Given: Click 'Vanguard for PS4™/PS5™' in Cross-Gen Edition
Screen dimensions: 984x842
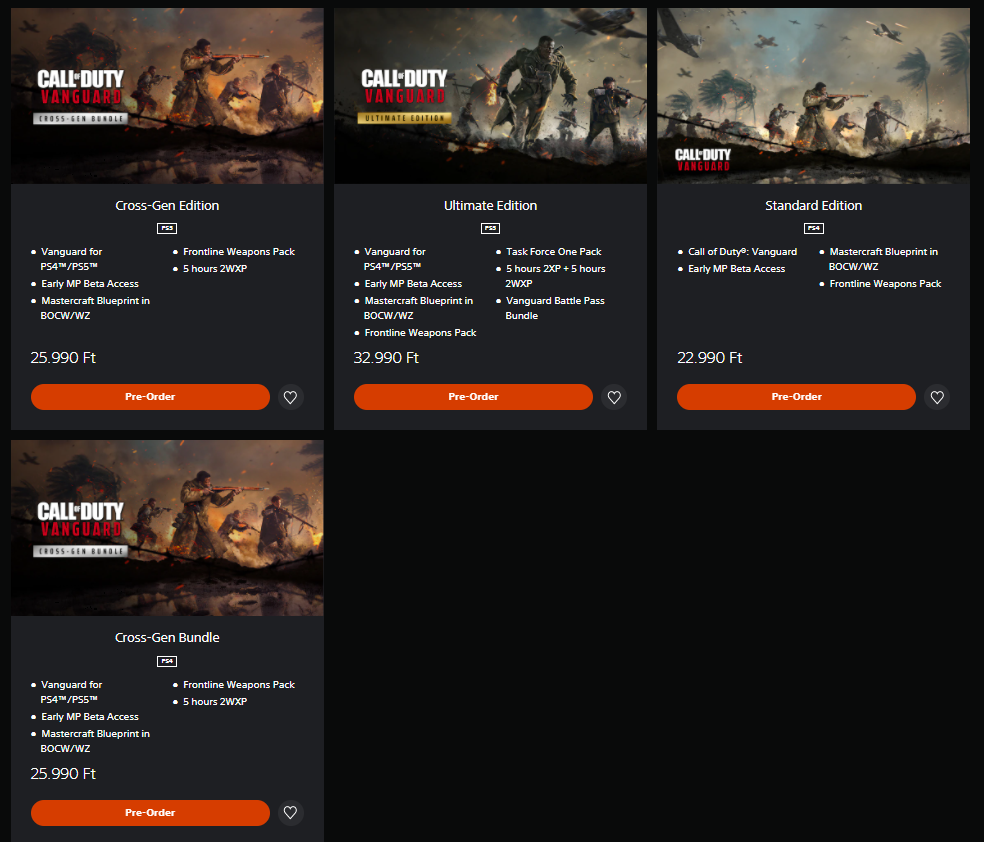Looking at the screenshot, I should [x=71, y=259].
